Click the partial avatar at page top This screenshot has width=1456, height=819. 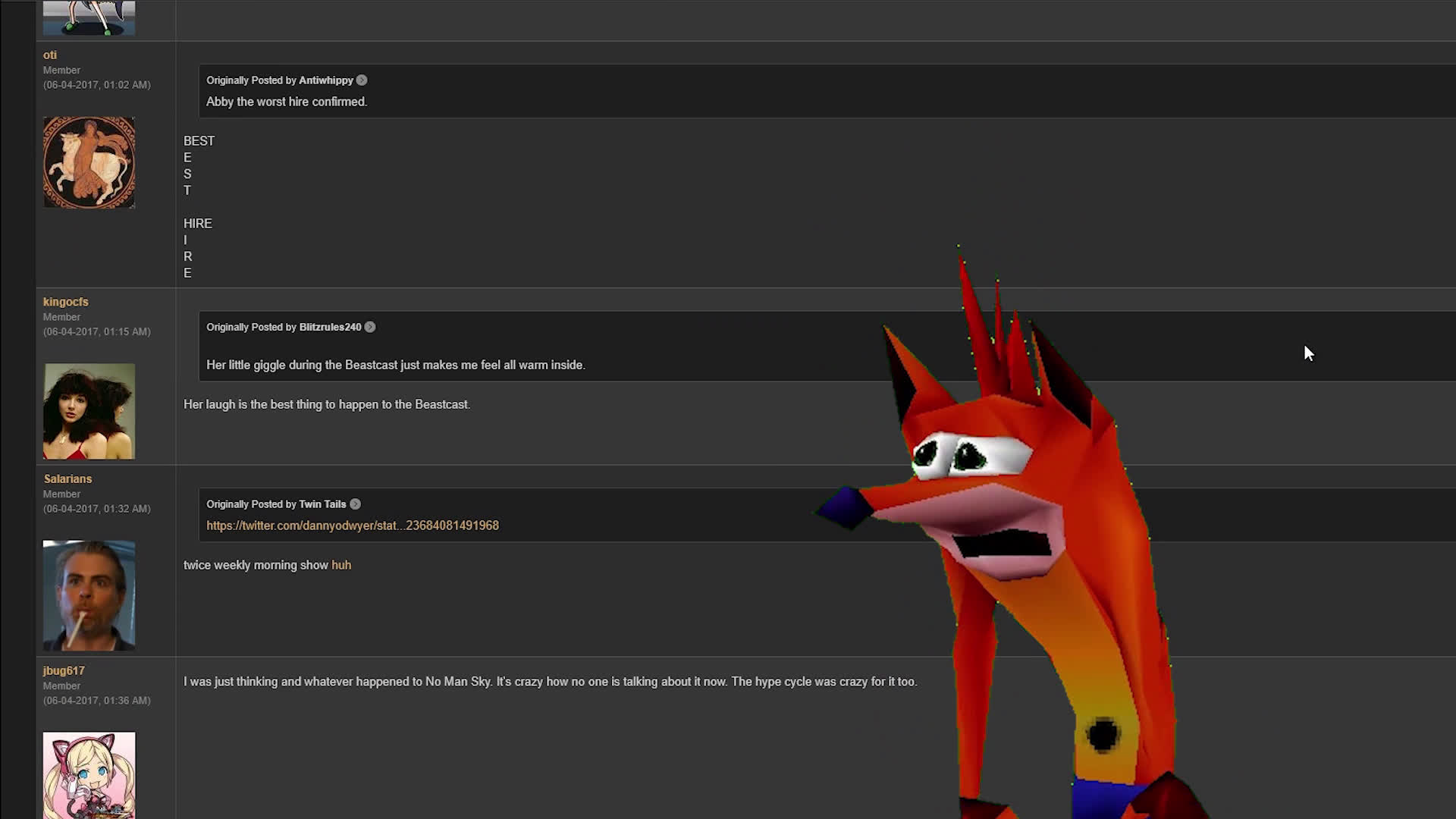coord(89,18)
